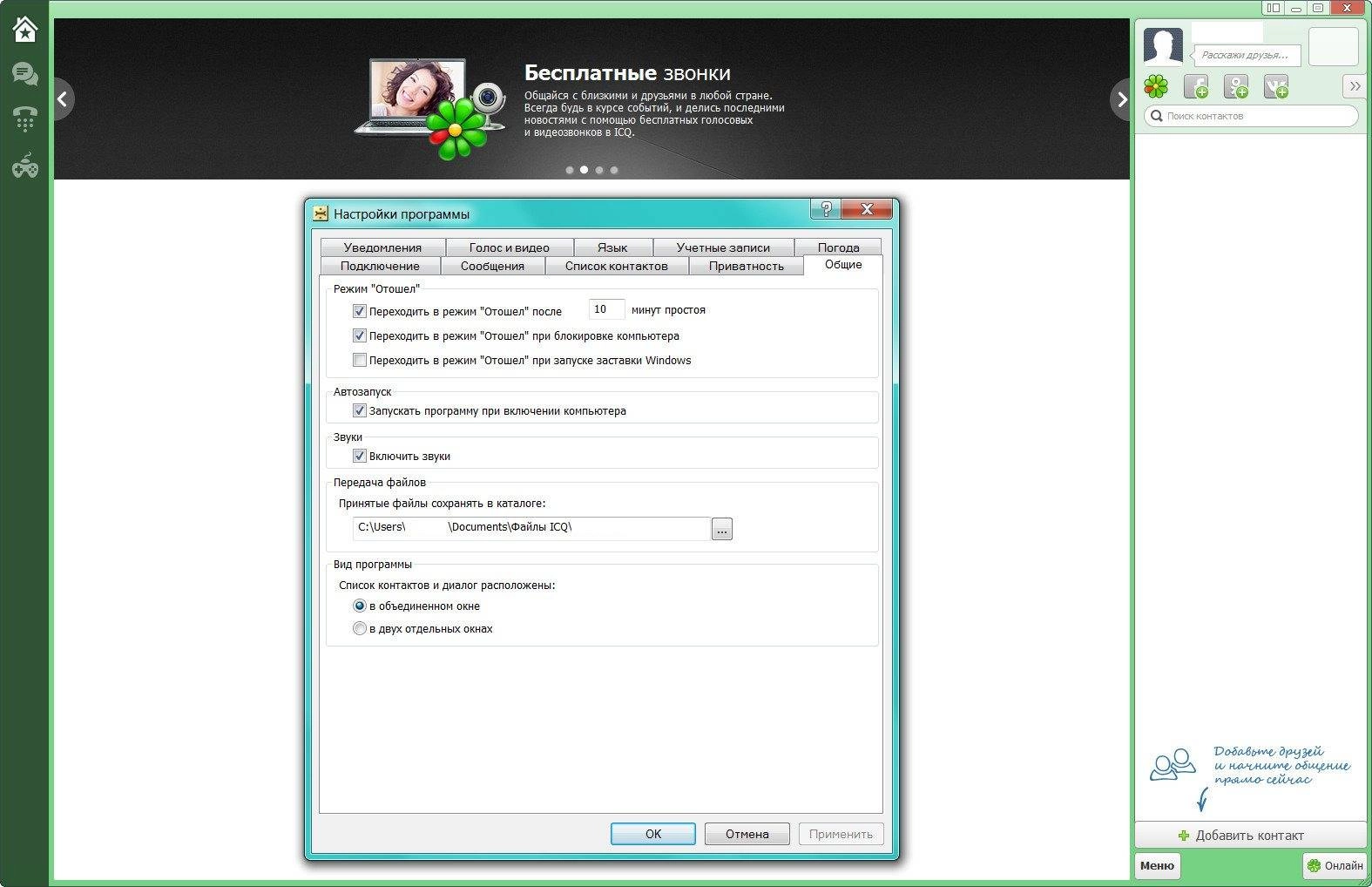Screen dimensions: 1372x887
Task: Open the phone calls icon in left sidebar
Action: coord(24,118)
